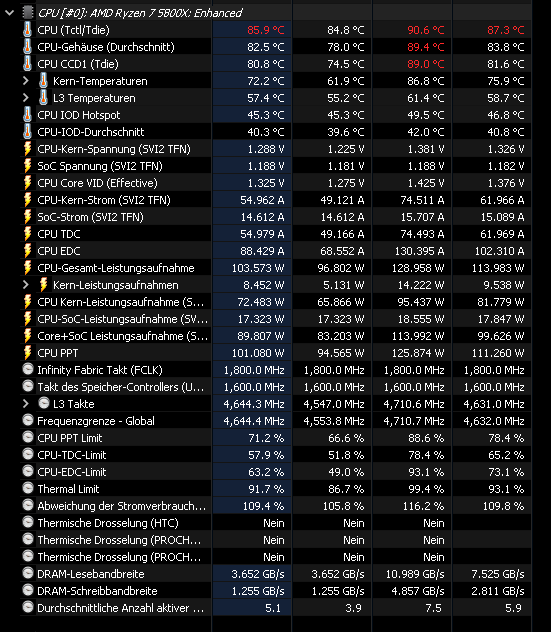Click the thermometer icon beside CPU-IOD-Durchschnitt
Image resolution: width=551 pixels, height=632 pixels.
tap(27, 132)
